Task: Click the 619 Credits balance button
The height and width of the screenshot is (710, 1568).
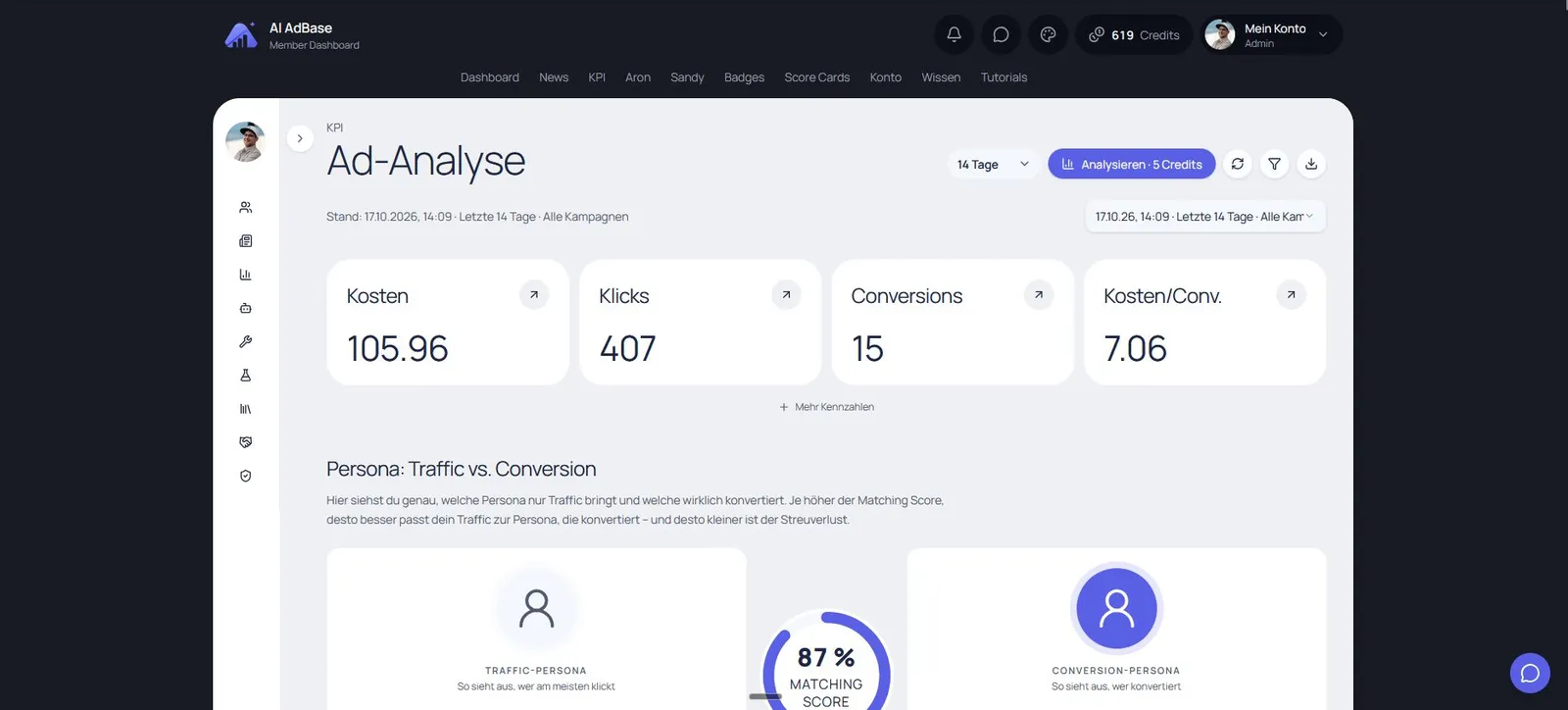Action: [1134, 35]
